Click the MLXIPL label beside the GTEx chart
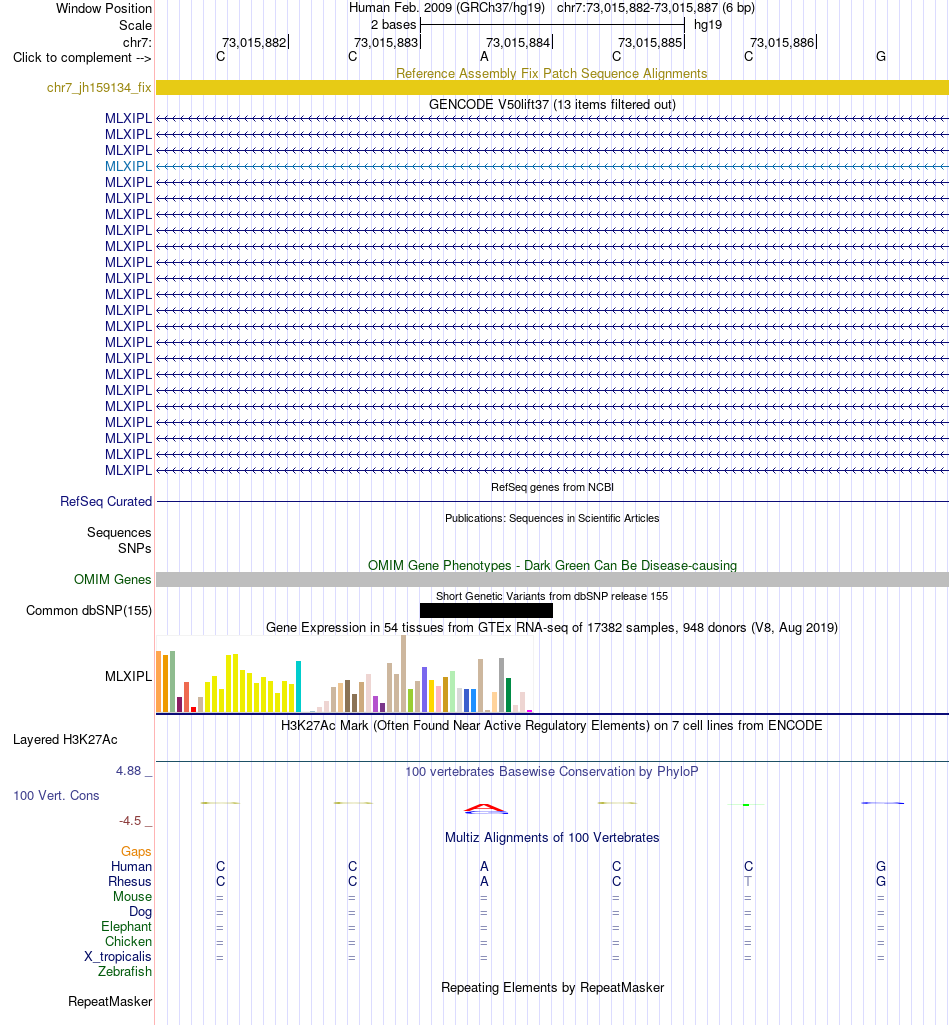 click(128, 677)
